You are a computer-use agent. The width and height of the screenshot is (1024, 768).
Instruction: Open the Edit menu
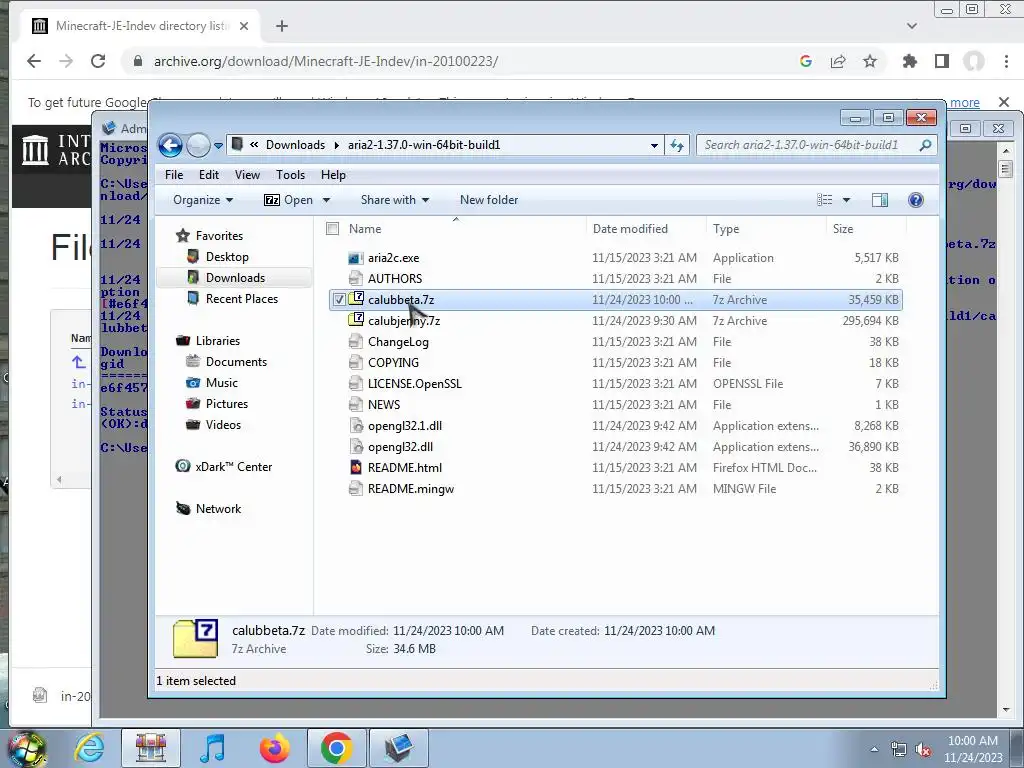209,175
